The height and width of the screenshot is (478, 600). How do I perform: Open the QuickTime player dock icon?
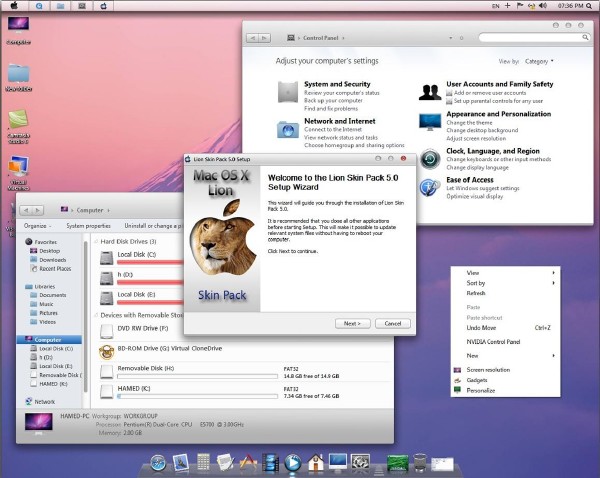point(292,462)
